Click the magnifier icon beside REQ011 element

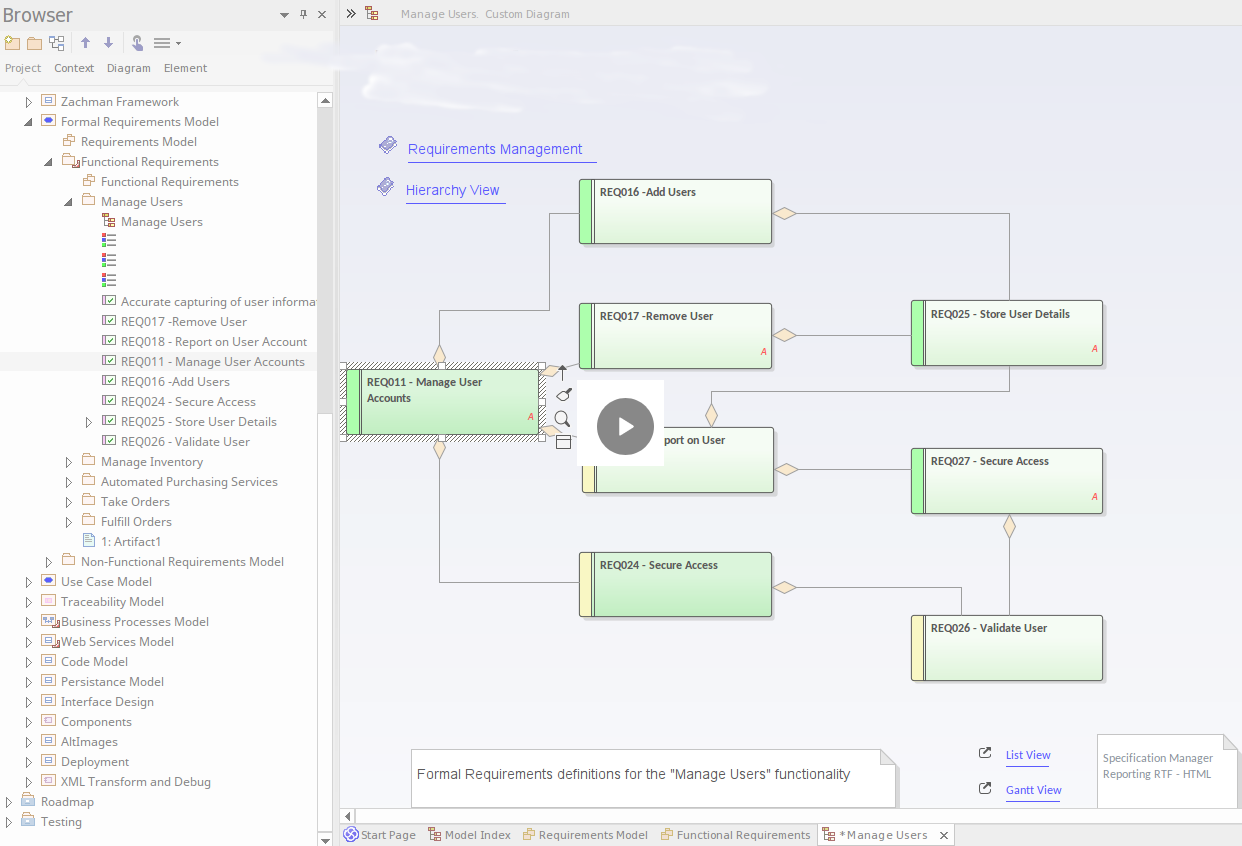pos(562,418)
